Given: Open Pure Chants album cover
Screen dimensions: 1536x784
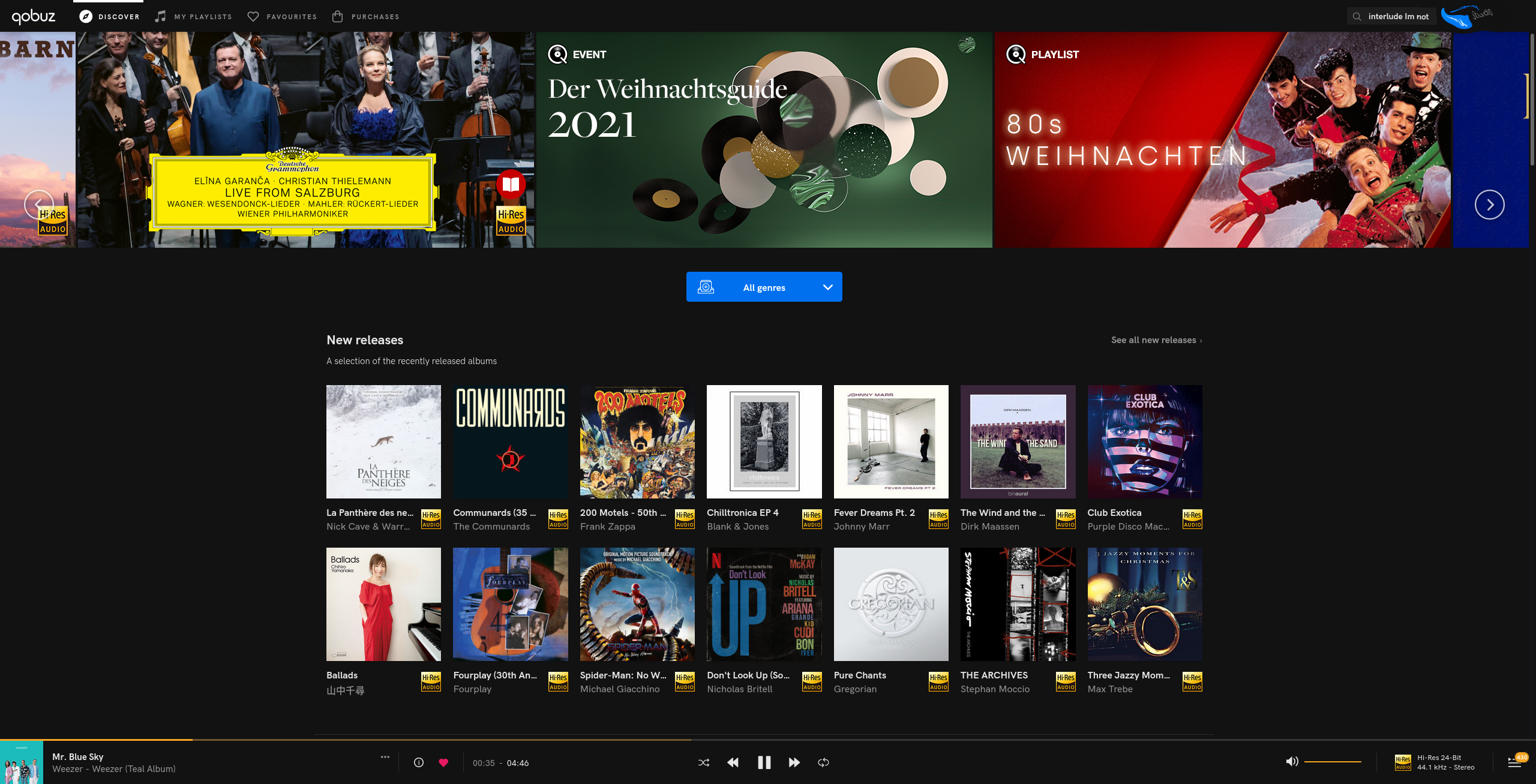Looking at the screenshot, I should click(x=891, y=604).
